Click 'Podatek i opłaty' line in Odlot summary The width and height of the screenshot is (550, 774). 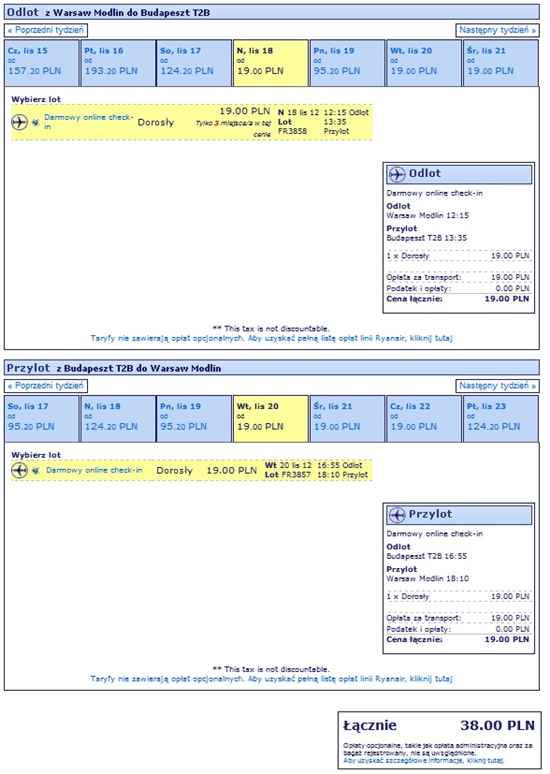pos(458,288)
